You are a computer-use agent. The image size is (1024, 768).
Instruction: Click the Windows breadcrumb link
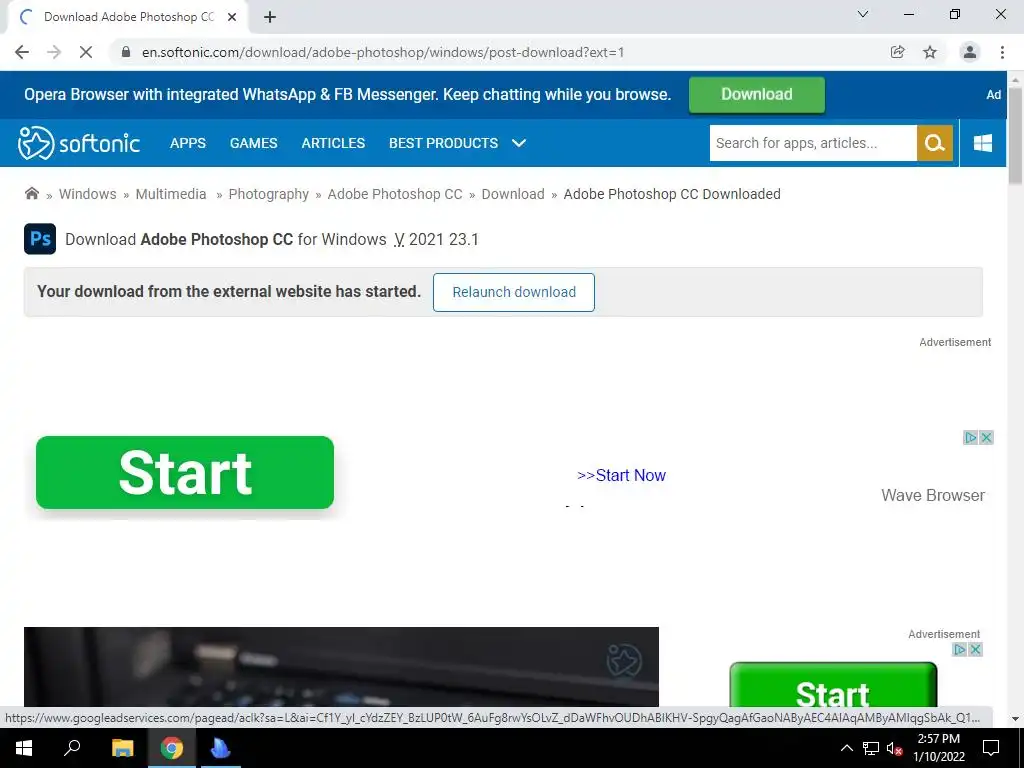point(88,194)
